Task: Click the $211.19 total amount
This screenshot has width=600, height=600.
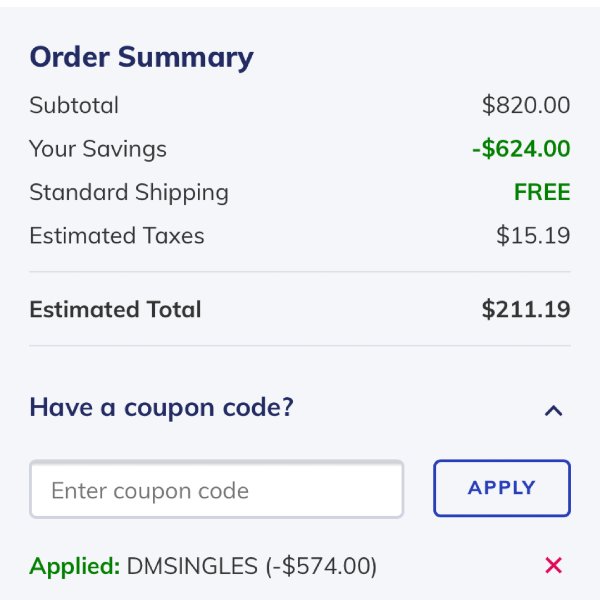Action: click(525, 310)
